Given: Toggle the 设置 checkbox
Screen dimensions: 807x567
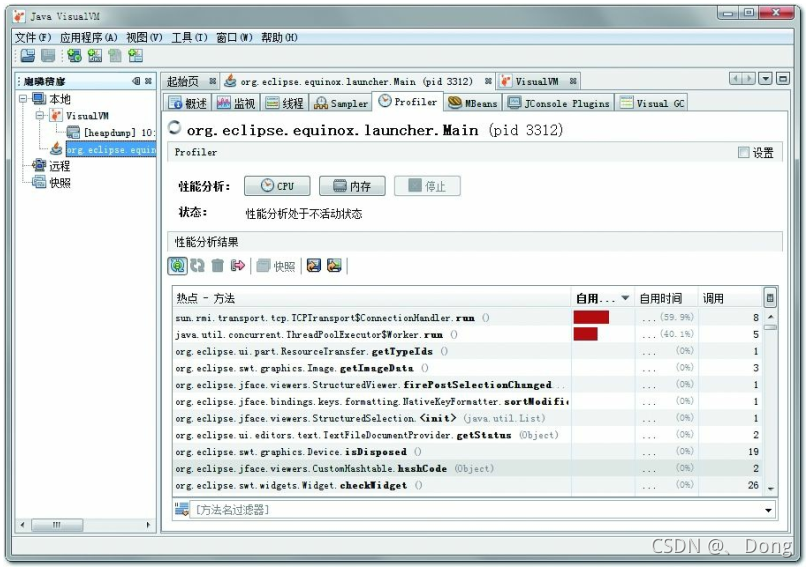Looking at the screenshot, I should coord(743,152).
